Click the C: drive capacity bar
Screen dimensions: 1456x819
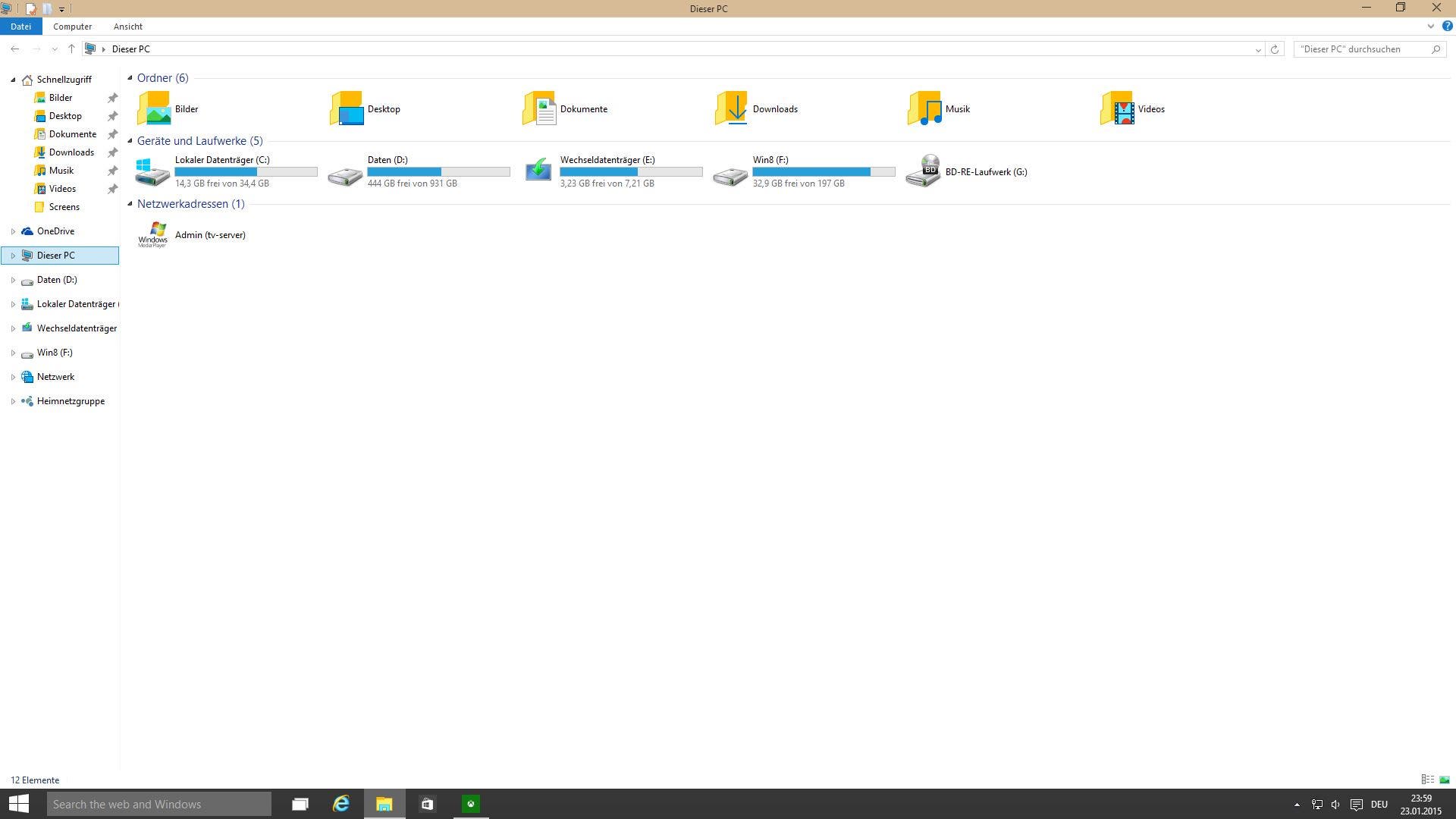click(246, 172)
